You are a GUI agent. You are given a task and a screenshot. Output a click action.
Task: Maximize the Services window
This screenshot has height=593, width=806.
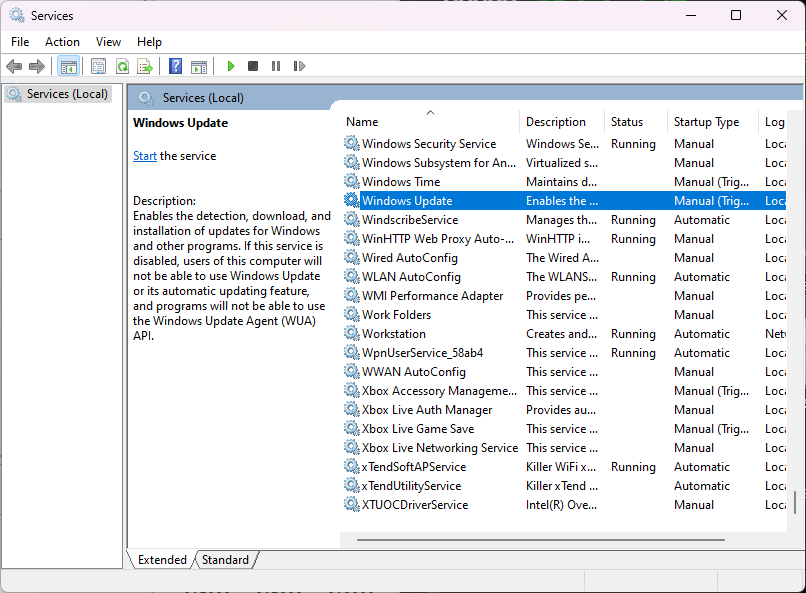[736, 15]
